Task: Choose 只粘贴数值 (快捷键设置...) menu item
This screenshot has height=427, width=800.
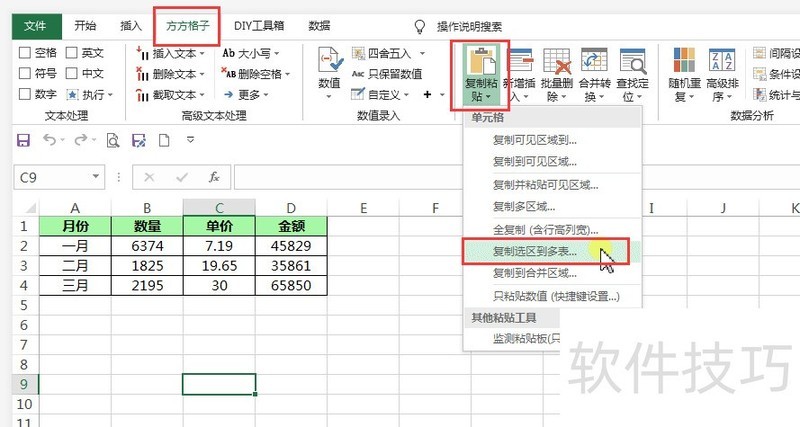Action: 552,296
